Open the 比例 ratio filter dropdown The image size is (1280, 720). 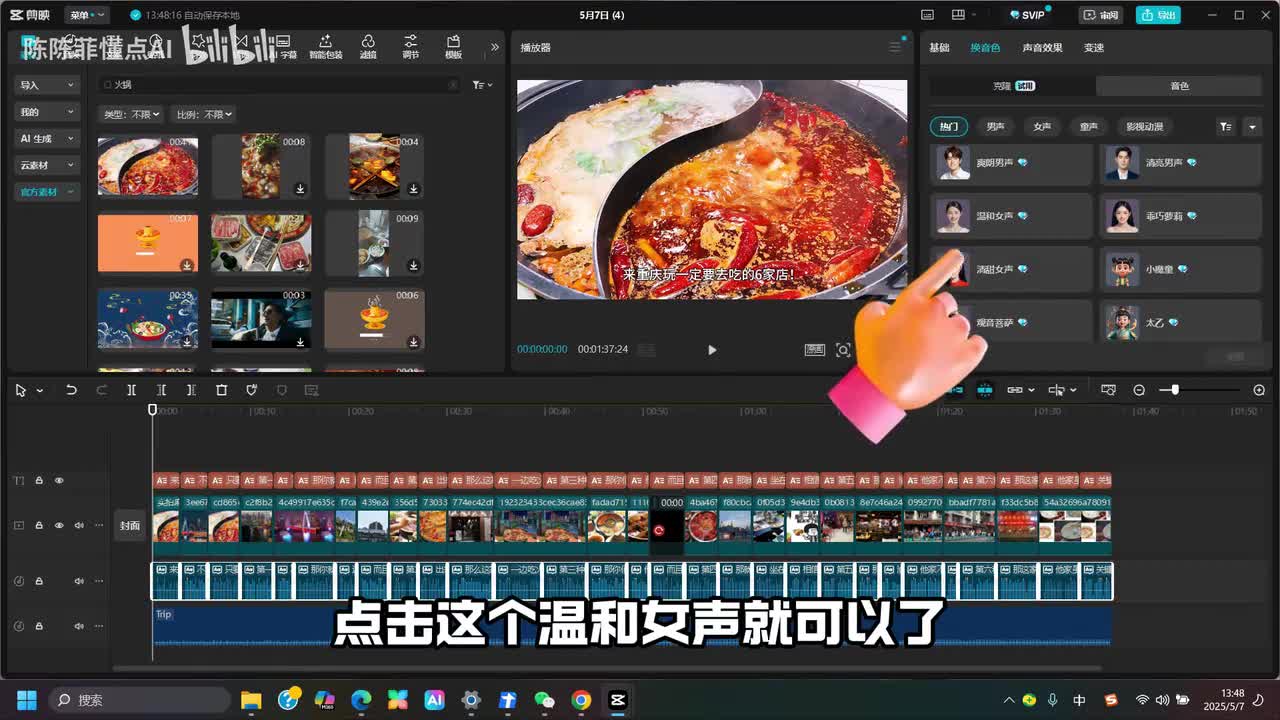point(204,115)
